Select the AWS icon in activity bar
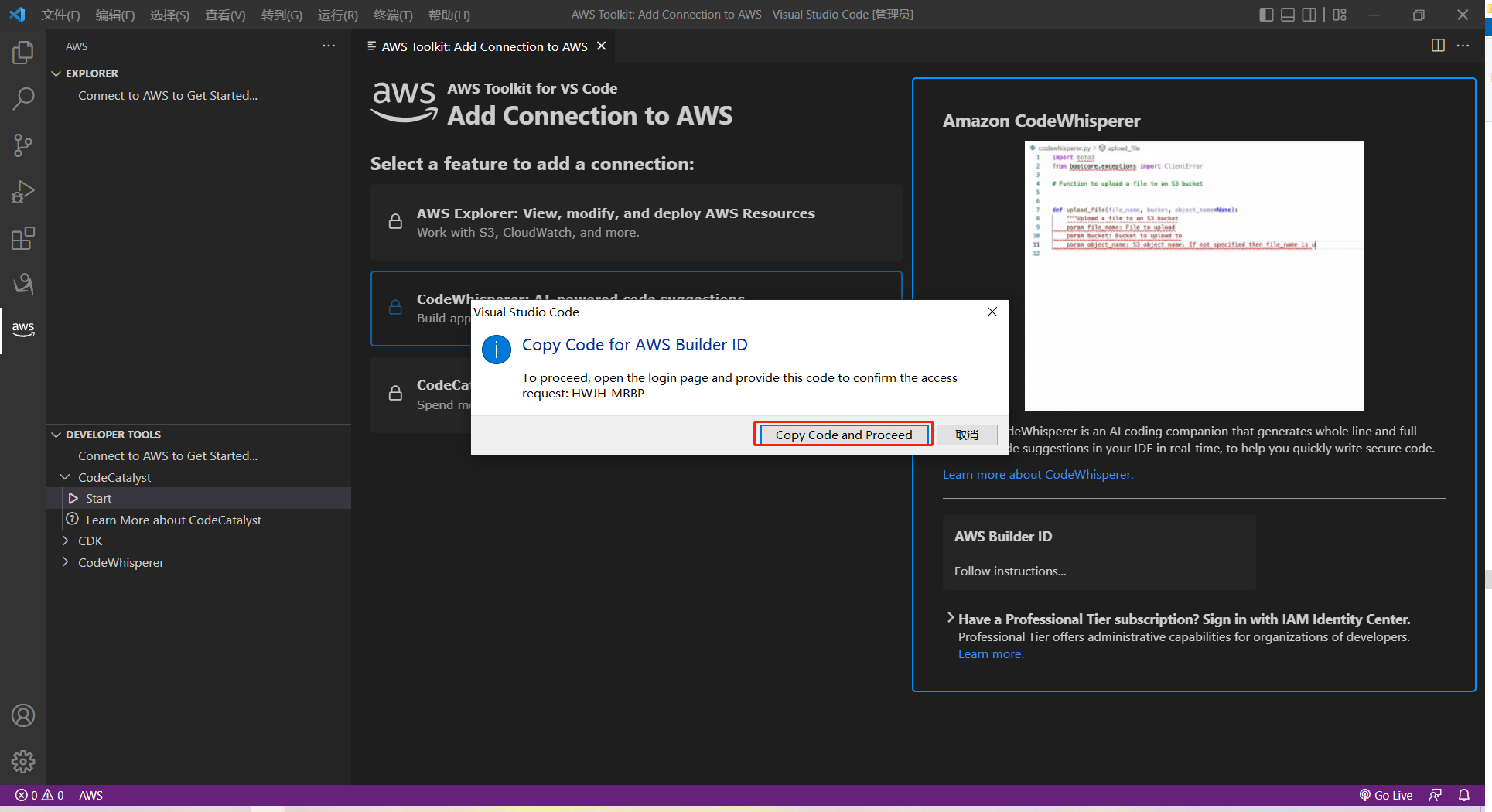Screen dimensions: 1492x812 pyautogui.click(x=23, y=329)
